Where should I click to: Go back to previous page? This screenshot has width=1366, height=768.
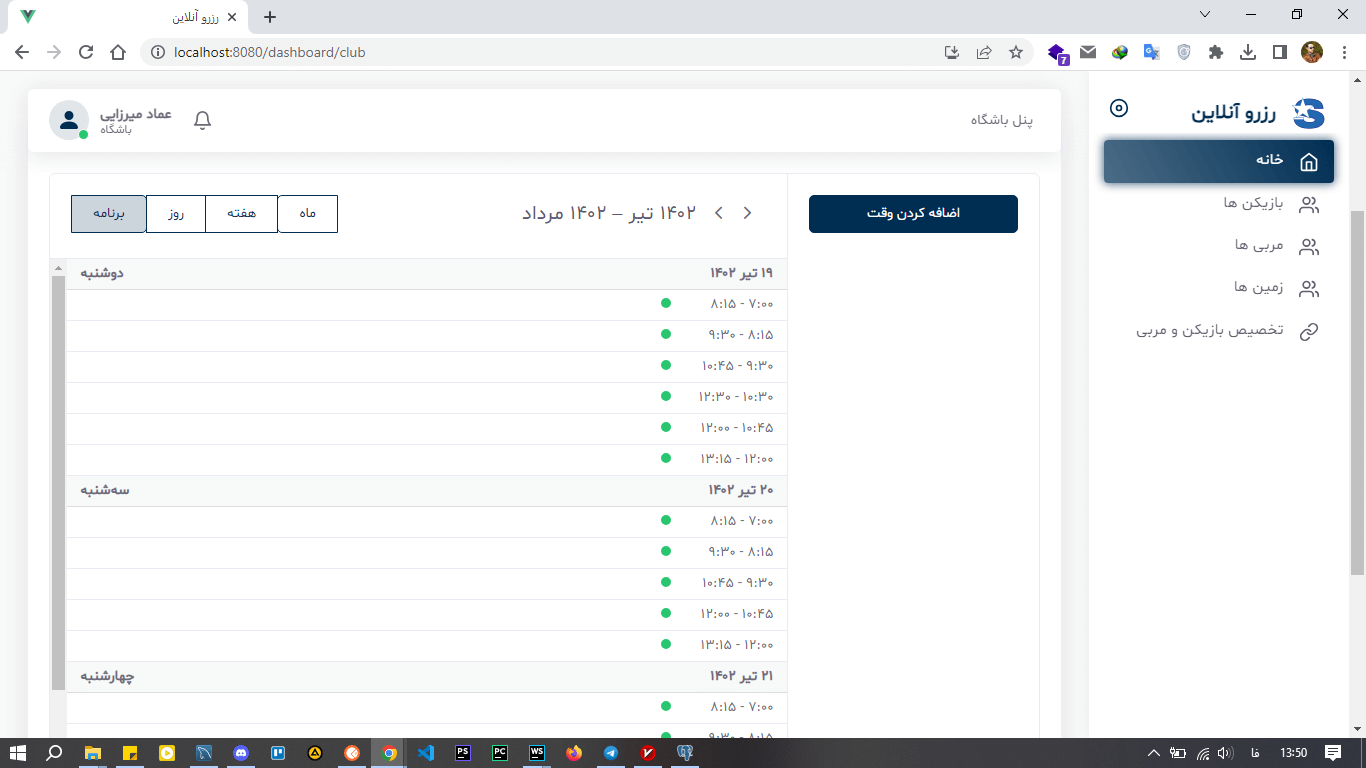tap(22, 52)
